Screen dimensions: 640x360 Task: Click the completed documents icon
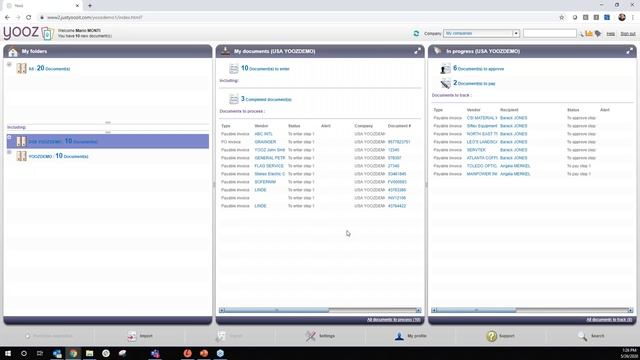pyautogui.click(x=233, y=99)
